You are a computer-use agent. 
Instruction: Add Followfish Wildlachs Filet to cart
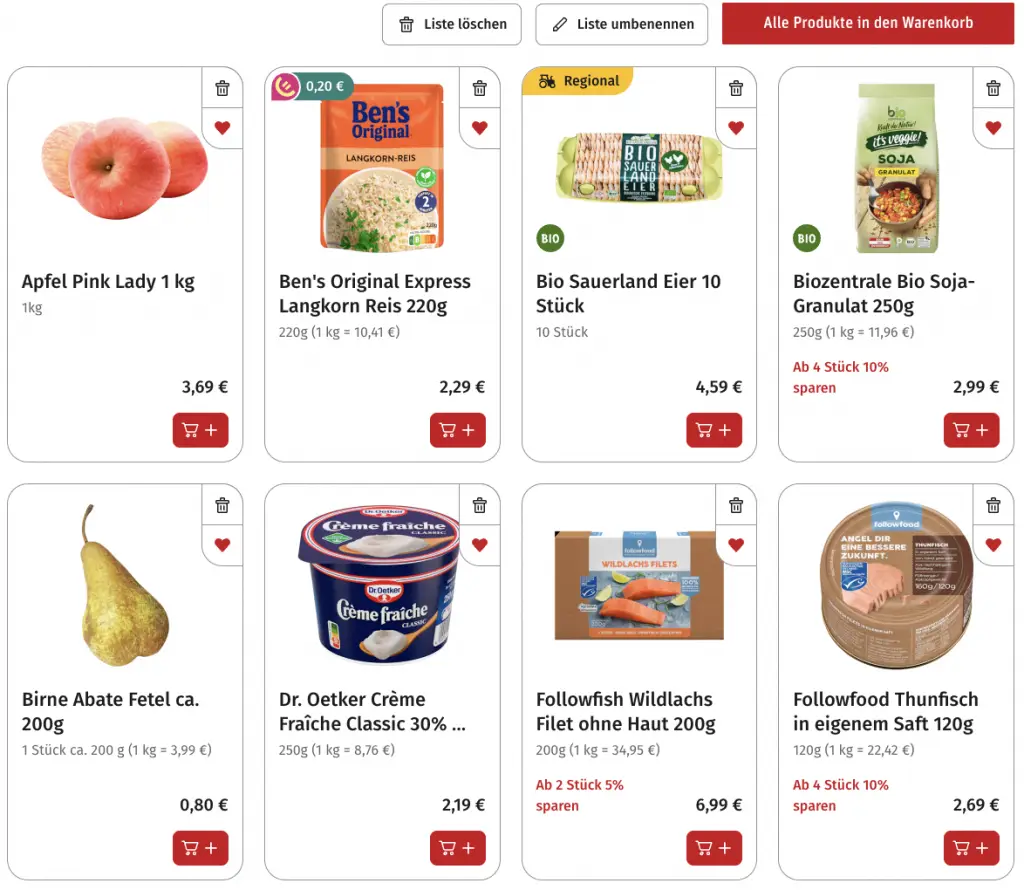click(714, 848)
